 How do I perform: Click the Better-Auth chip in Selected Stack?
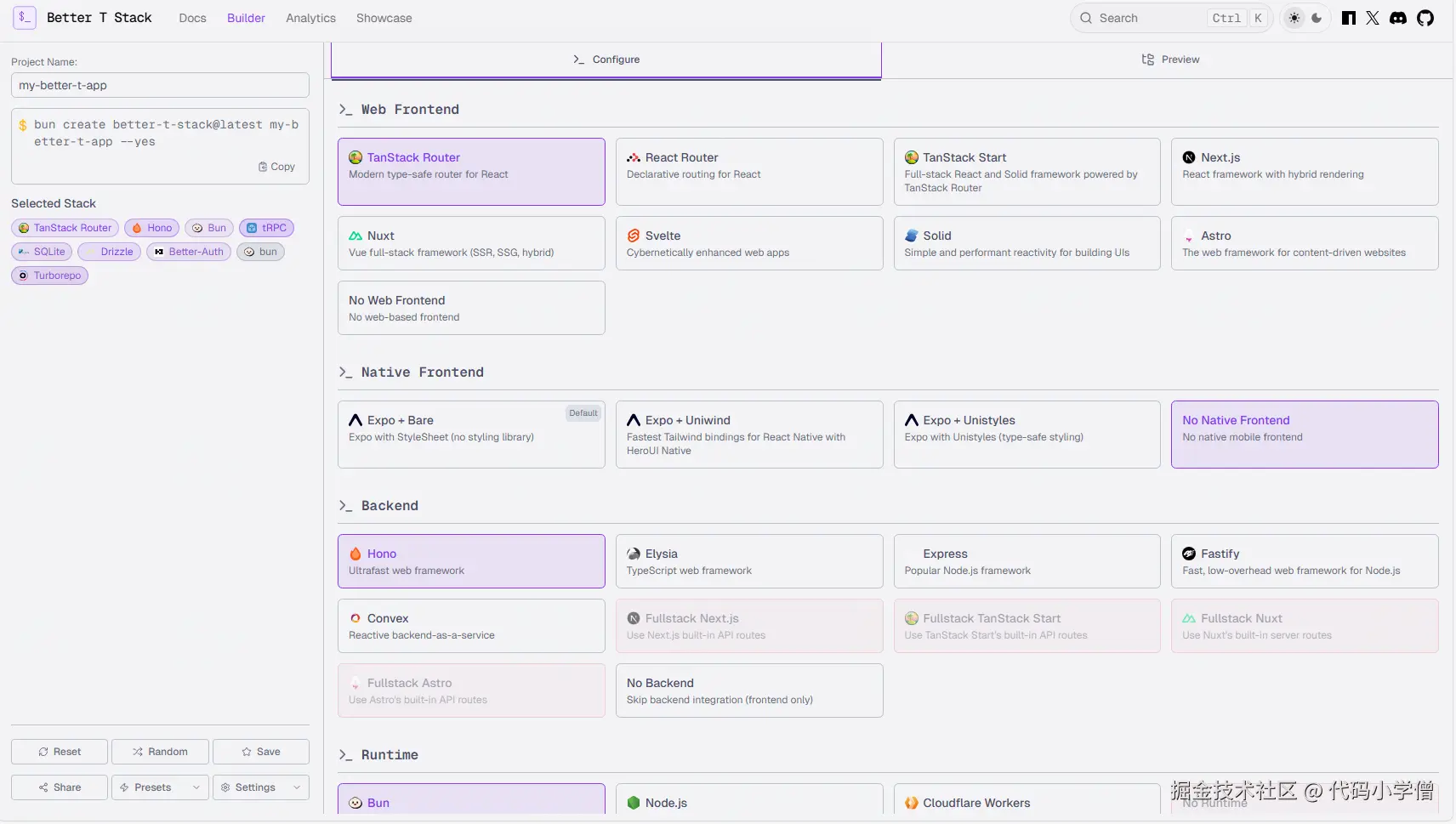tap(189, 252)
